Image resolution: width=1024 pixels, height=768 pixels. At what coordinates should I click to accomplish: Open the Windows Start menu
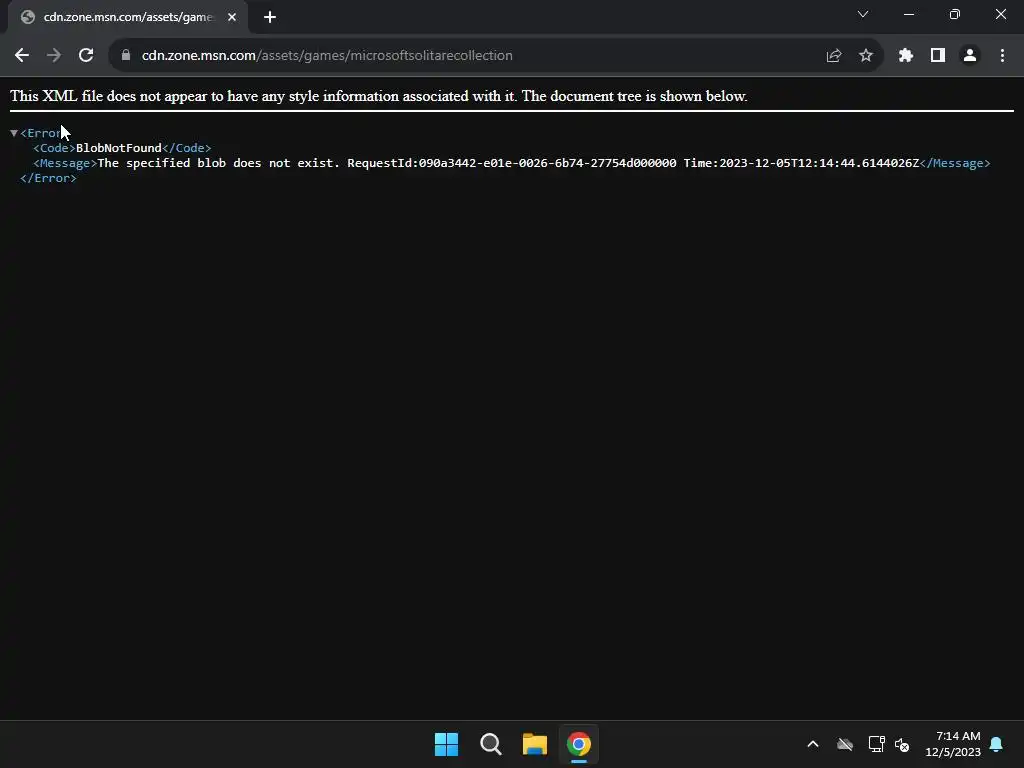tap(447, 744)
